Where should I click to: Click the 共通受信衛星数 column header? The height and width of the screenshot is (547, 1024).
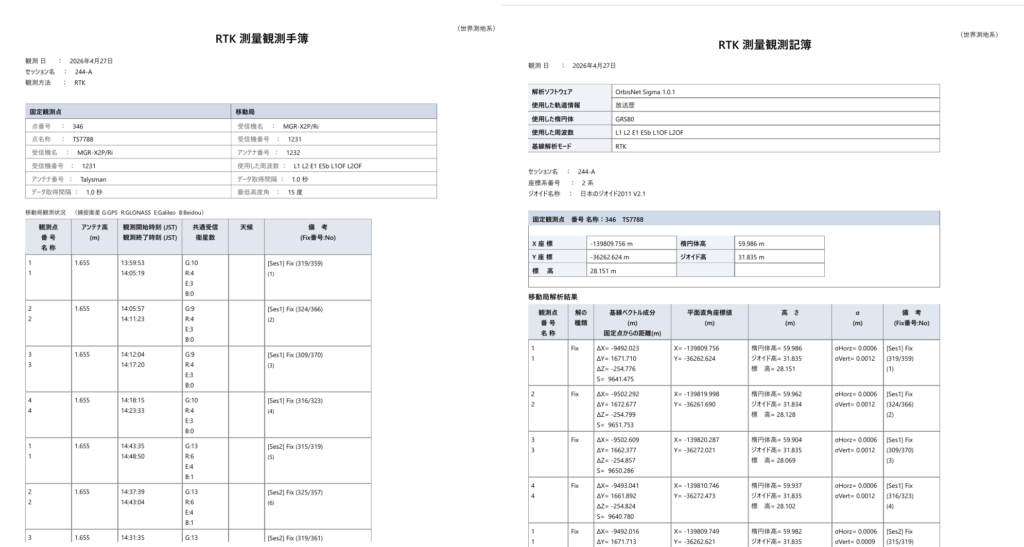point(202,233)
